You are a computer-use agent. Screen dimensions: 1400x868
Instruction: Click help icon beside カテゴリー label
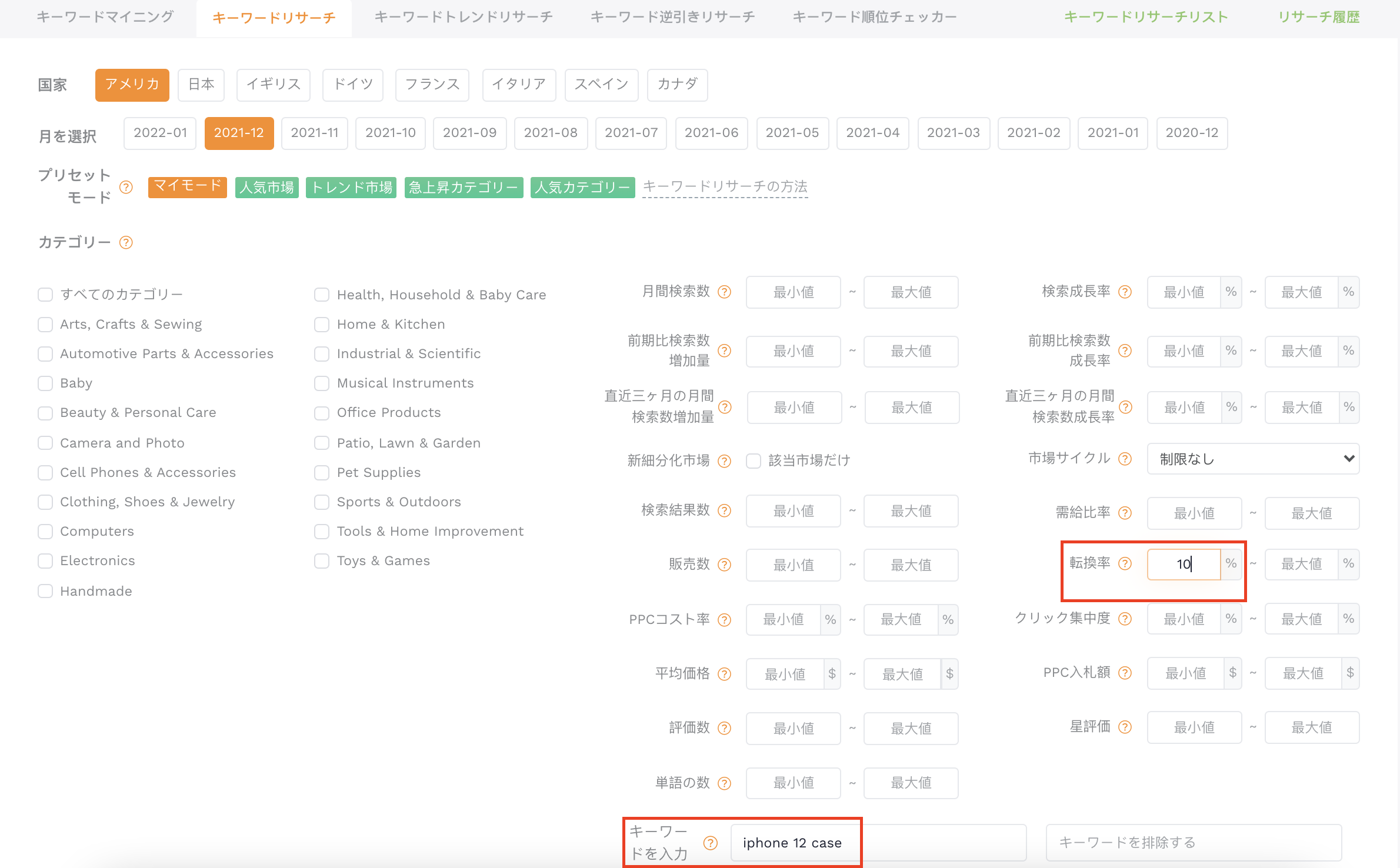tap(126, 242)
